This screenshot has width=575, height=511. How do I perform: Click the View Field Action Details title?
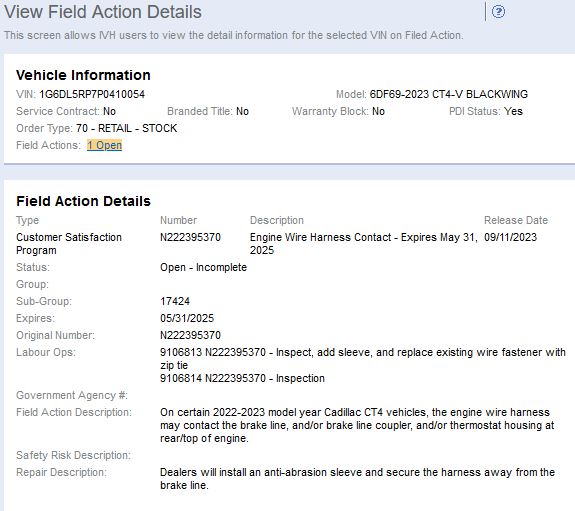pos(103,12)
